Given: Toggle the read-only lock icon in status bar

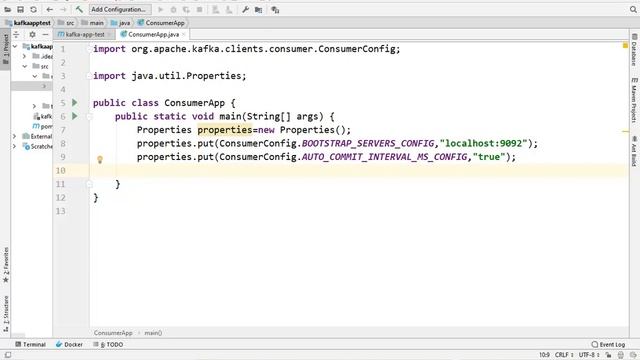Looking at the screenshot, I should click(608, 355).
